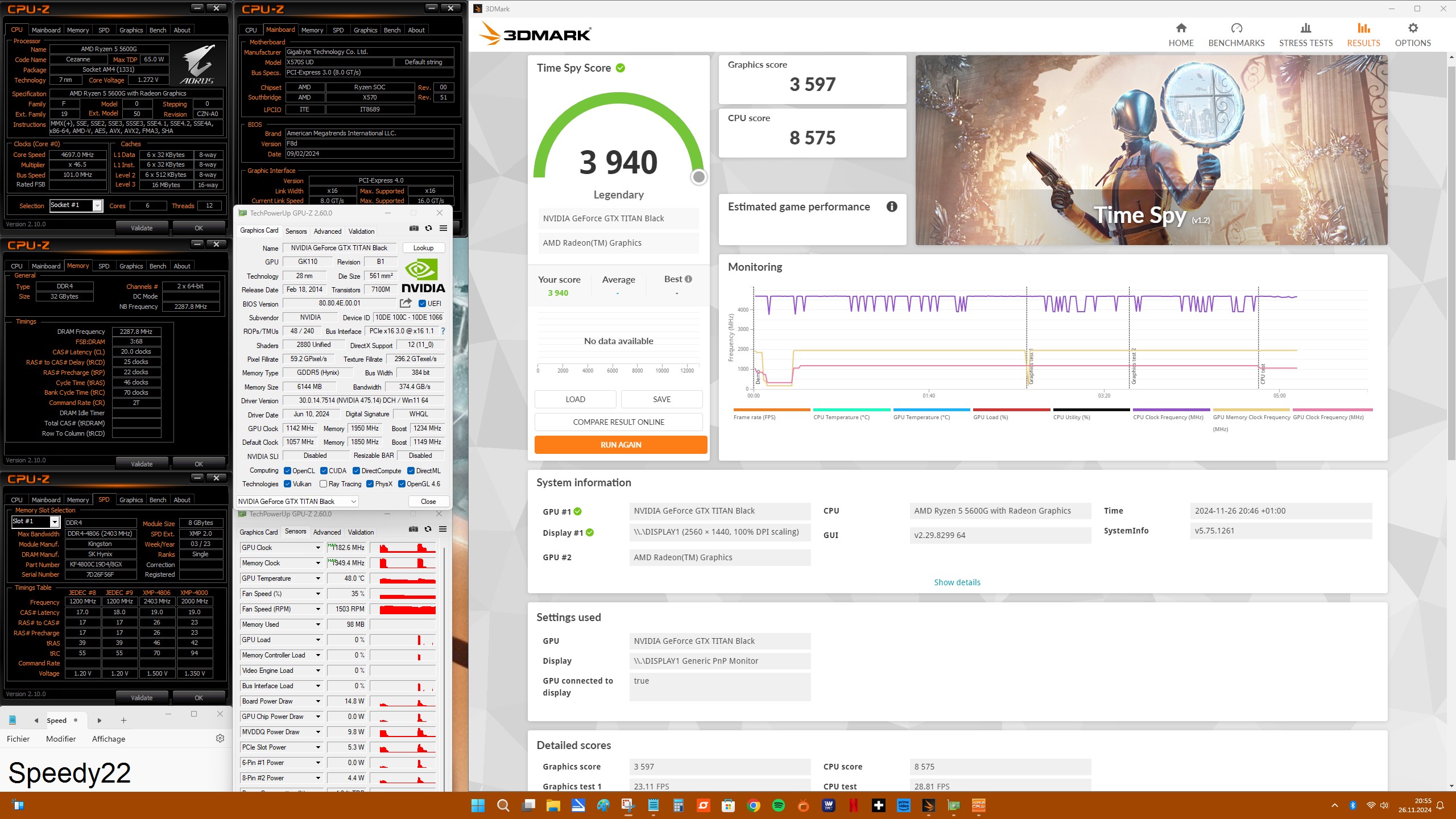
Task: Click the BIOS export arrow icon in GPU-Z
Action: coord(406,303)
